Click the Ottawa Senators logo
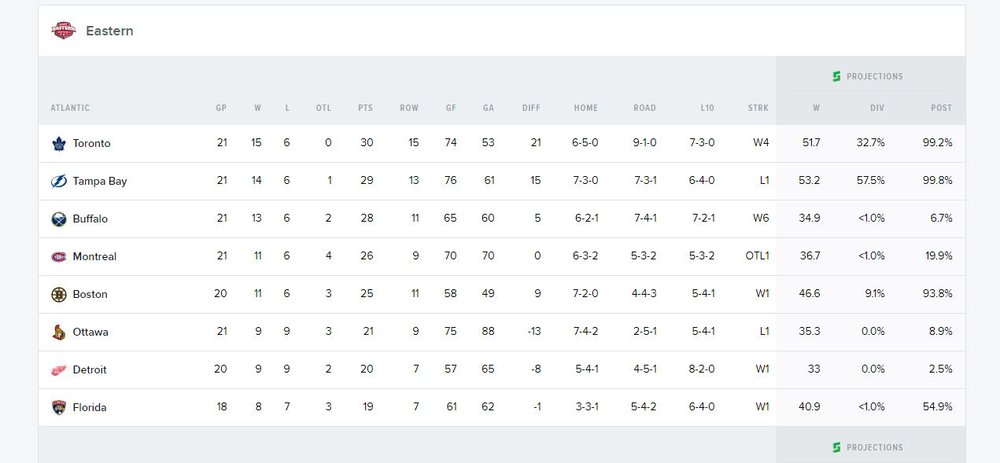The height and width of the screenshot is (463, 1000). click(x=59, y=332)
